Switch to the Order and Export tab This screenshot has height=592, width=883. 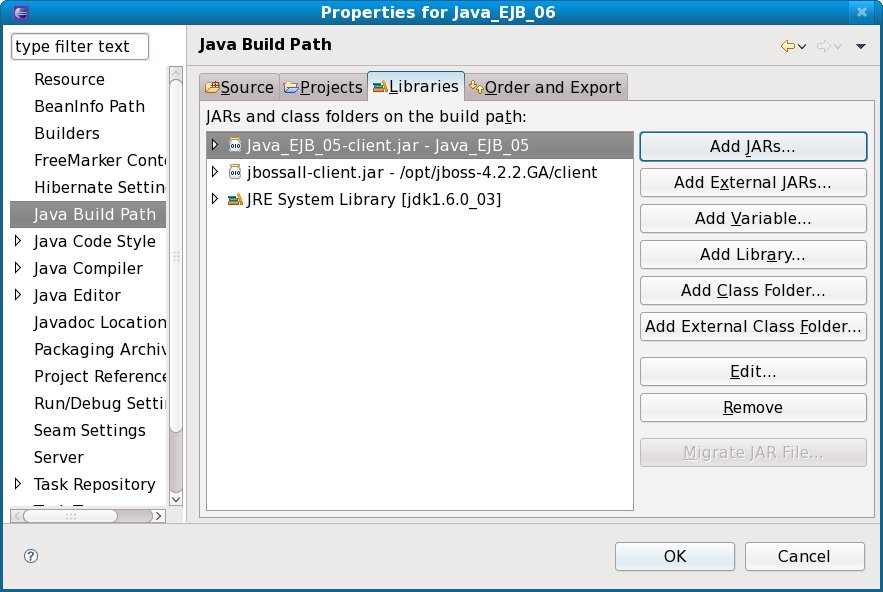(x=545, y=87)
